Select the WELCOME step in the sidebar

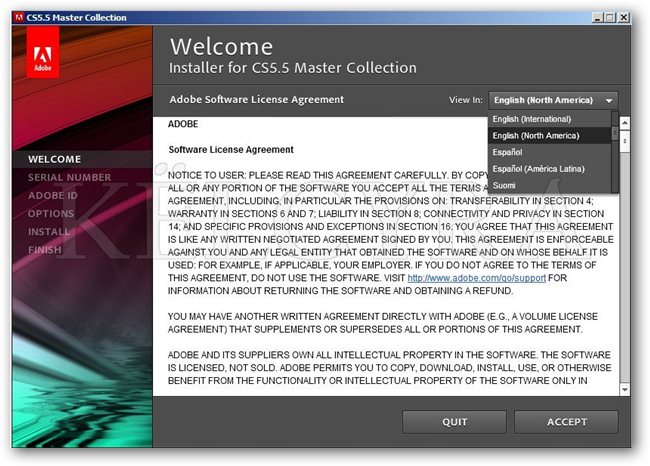pos(55,159)
